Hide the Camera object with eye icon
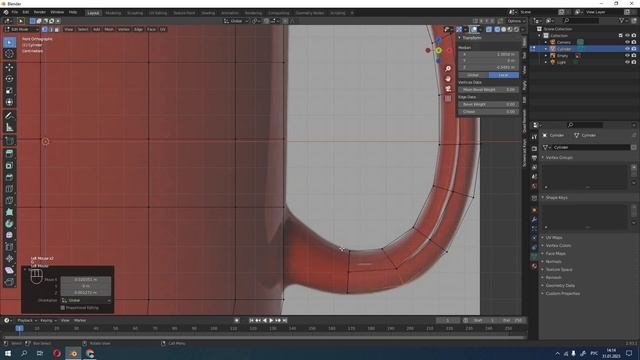The width and height of the screenshot is (640, 360). 627,42
